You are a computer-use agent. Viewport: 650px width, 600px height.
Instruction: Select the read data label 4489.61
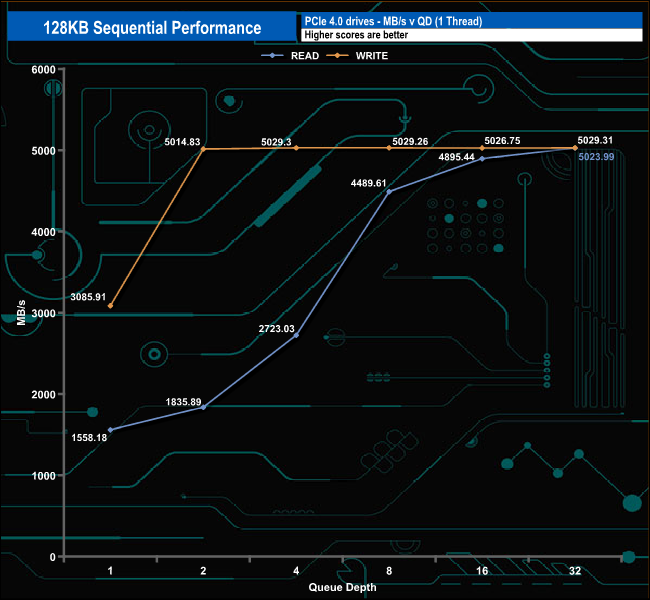(369, 183)
